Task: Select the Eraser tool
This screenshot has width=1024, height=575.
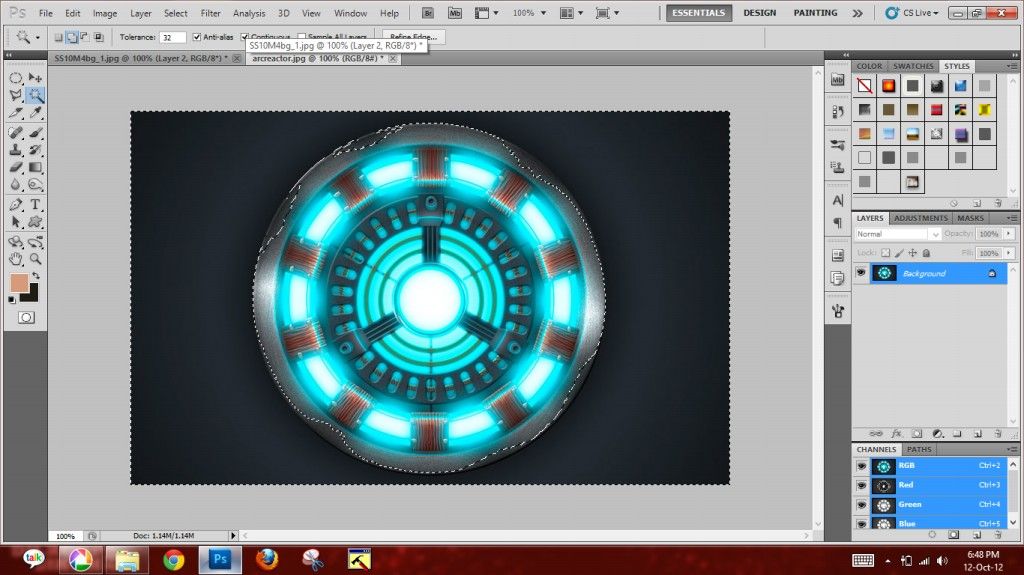Action: (16, 168)
